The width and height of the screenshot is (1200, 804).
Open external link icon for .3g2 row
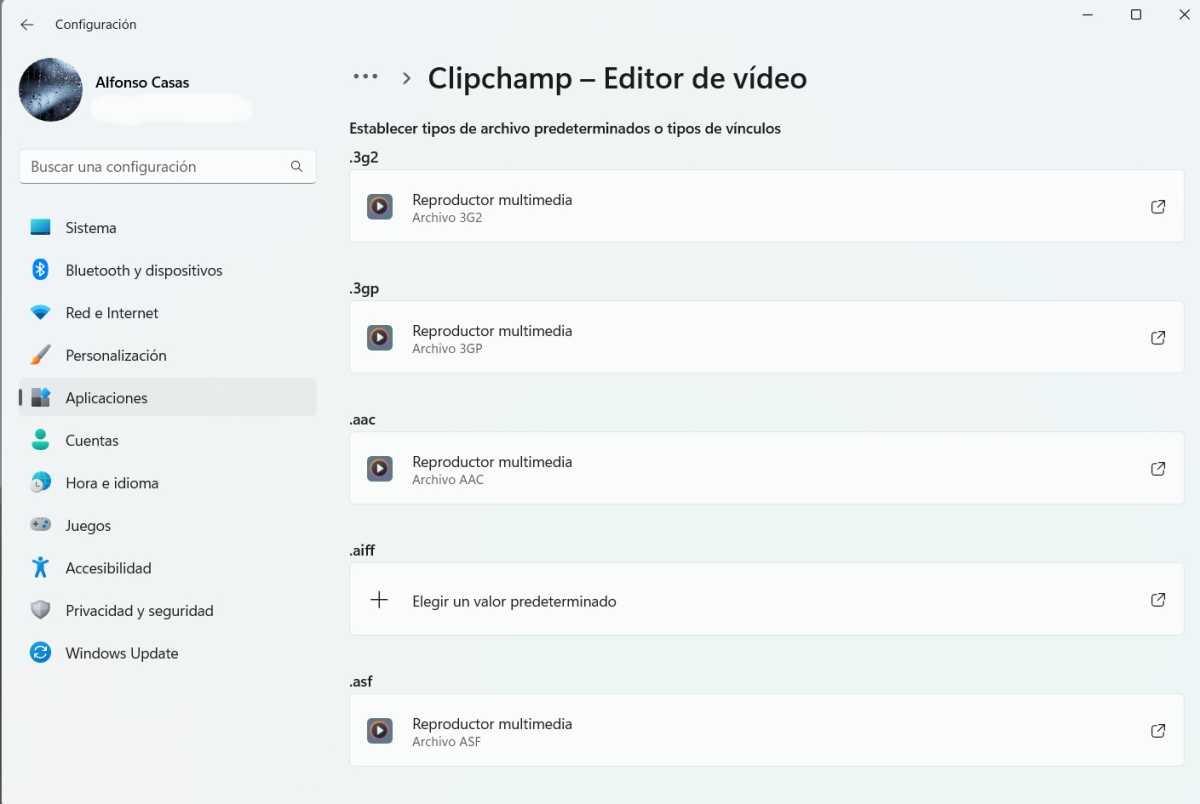(x=1158, y=207)
